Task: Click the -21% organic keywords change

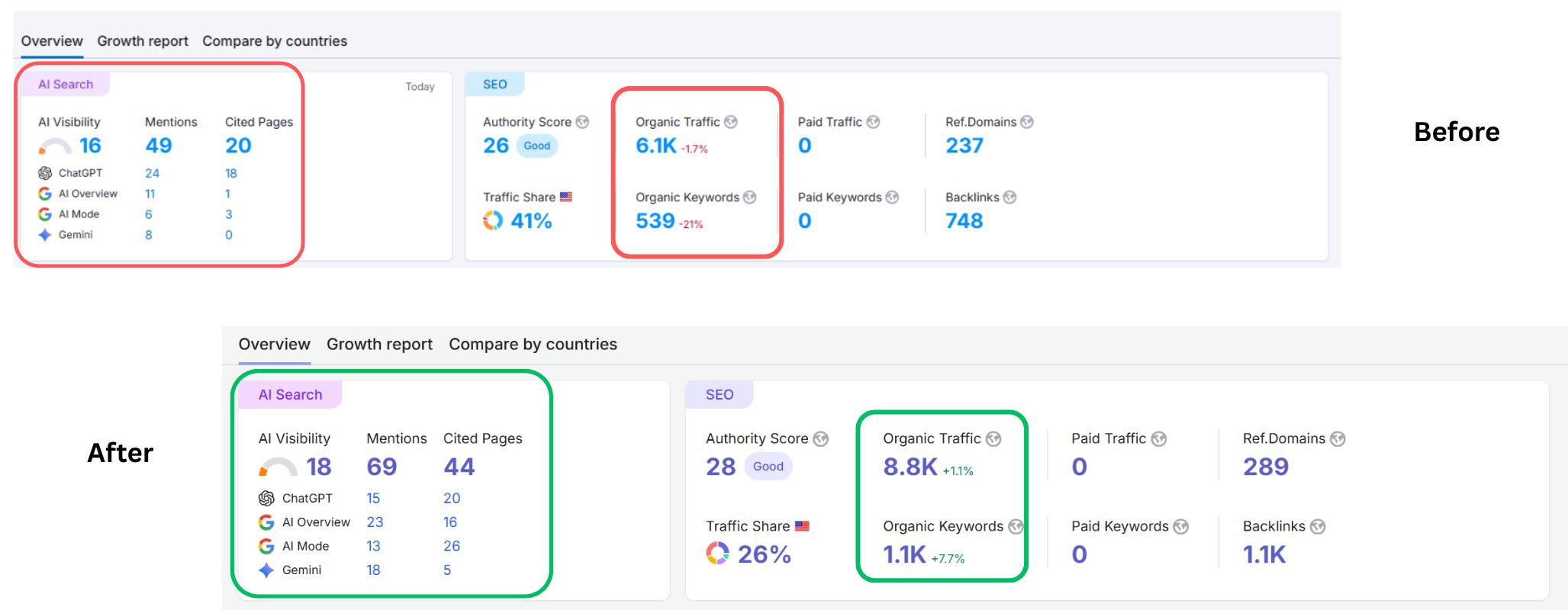Action: (691, 224)
